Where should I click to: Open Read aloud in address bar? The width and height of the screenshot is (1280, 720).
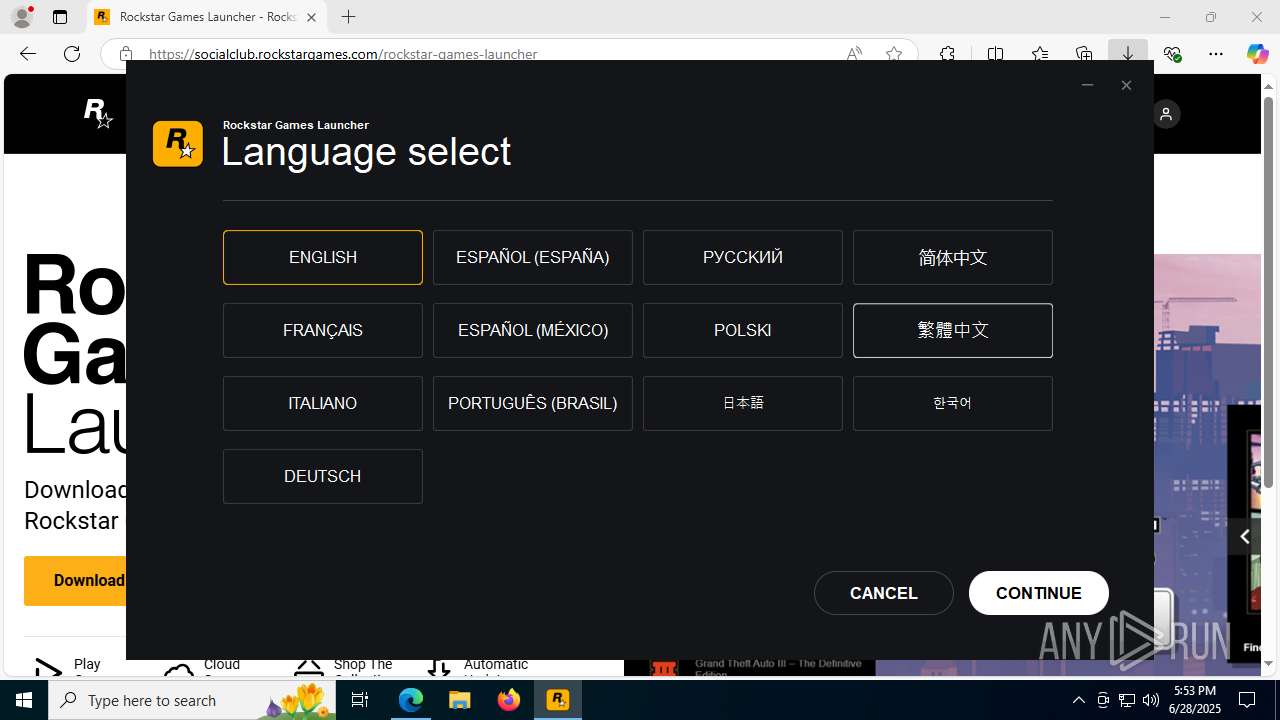point(854,54)
